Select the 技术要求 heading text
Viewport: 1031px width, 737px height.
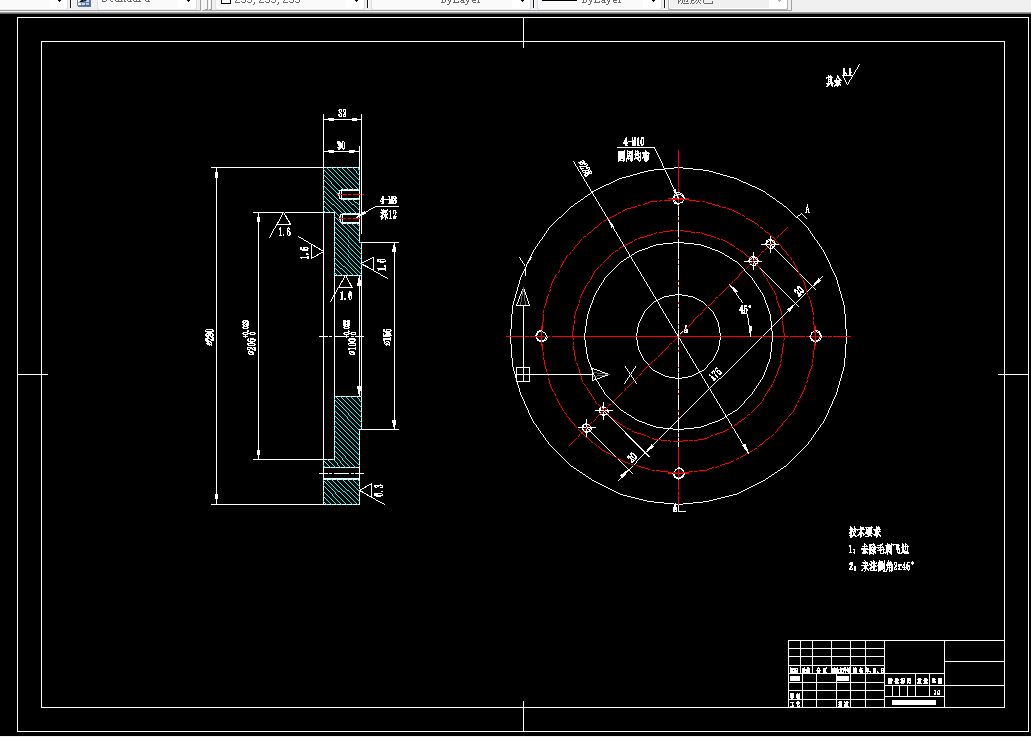click(x=865, y=532)
